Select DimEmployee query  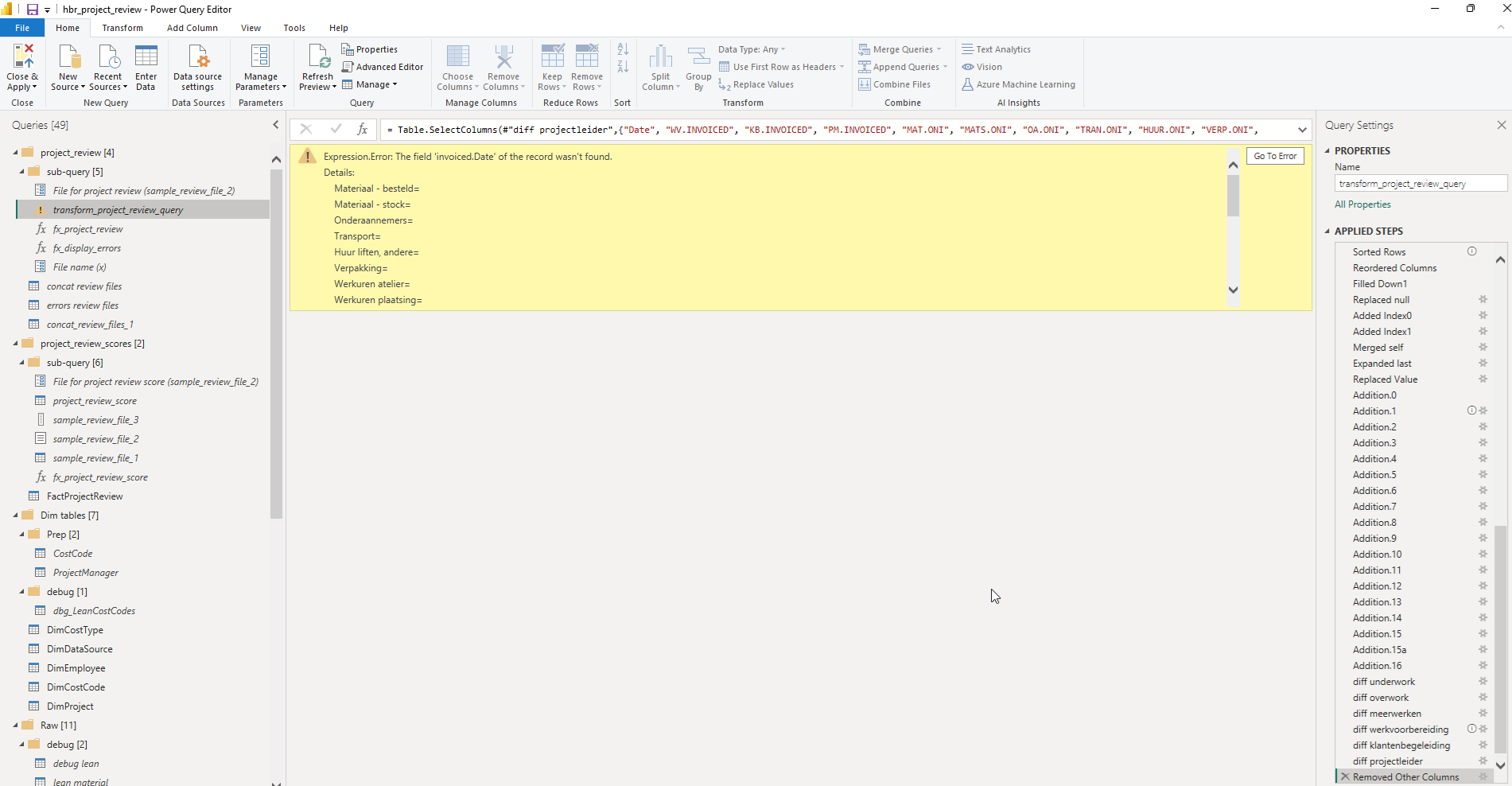(76, 668)
